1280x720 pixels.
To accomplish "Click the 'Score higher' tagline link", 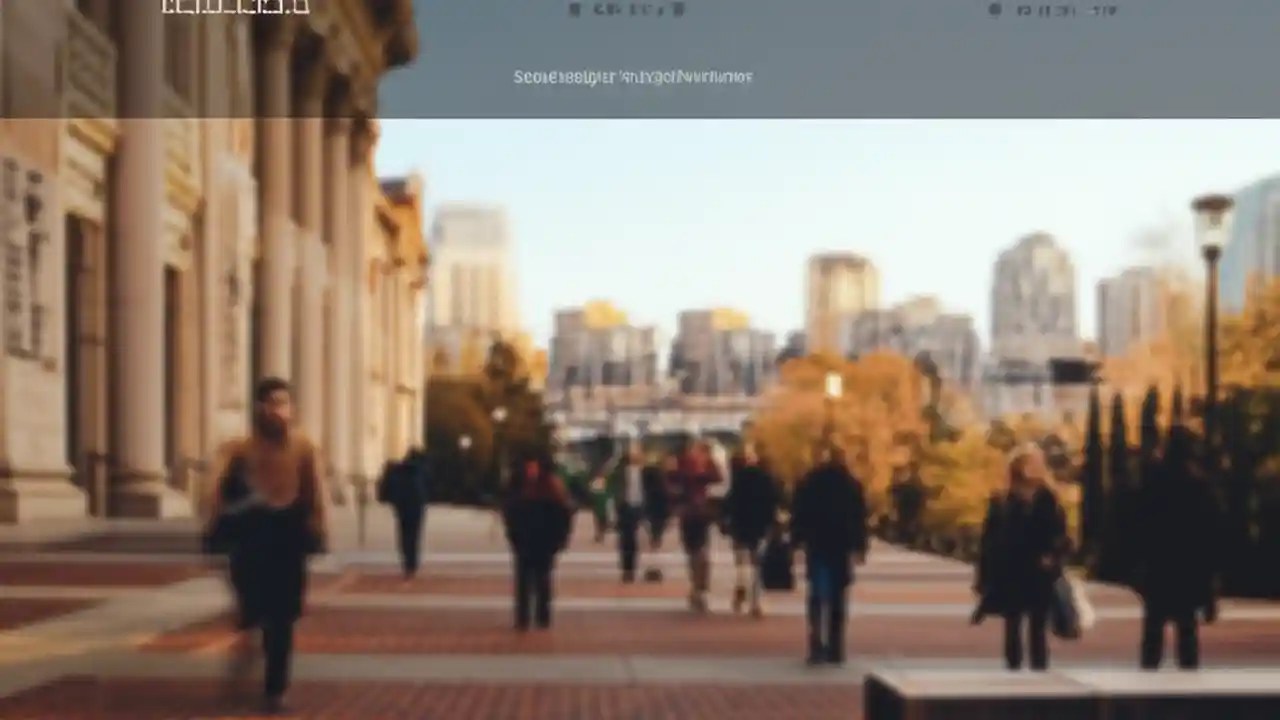I will pyautogui.click(x=632, y=76).
